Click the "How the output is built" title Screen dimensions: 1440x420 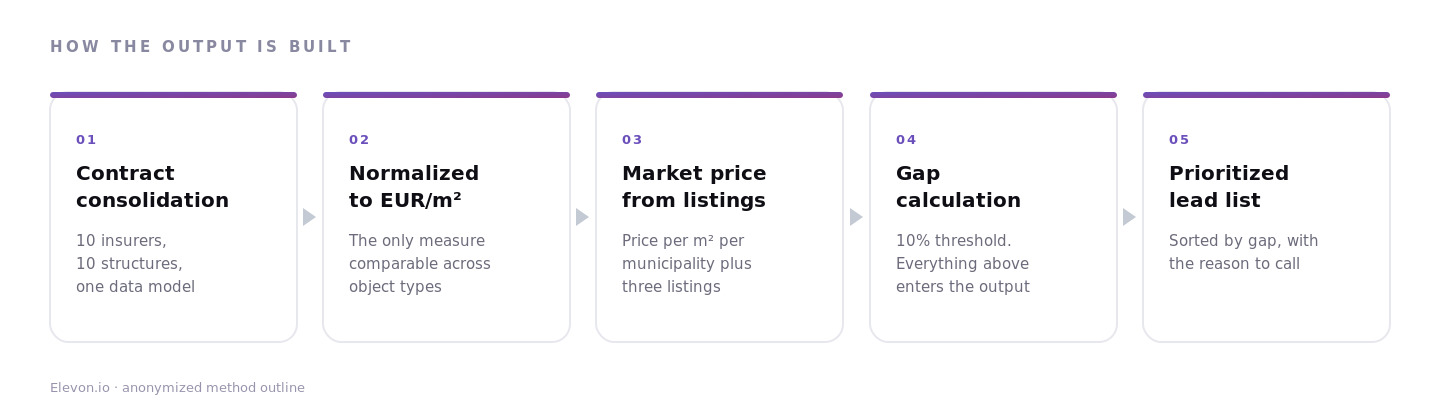coord(201,47)
